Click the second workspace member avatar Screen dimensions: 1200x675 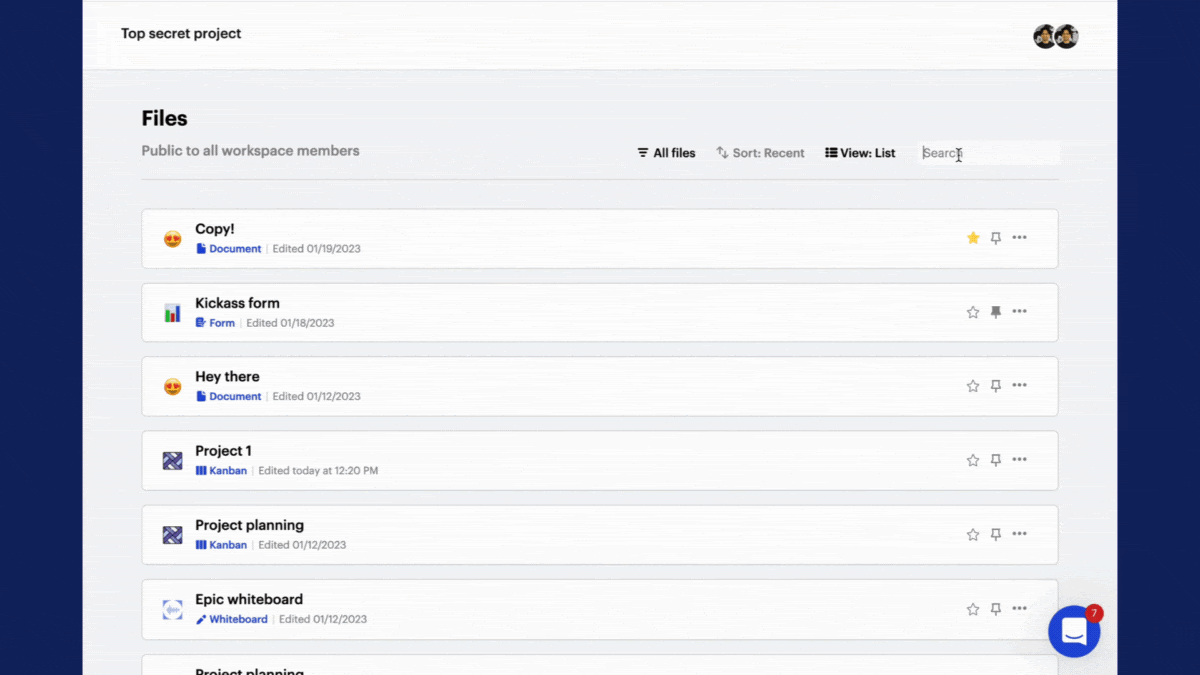point(1067,37)
